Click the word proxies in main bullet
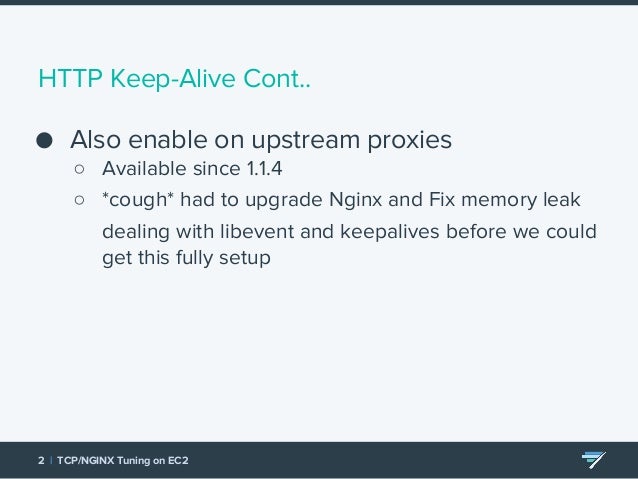 coord(410,141)
